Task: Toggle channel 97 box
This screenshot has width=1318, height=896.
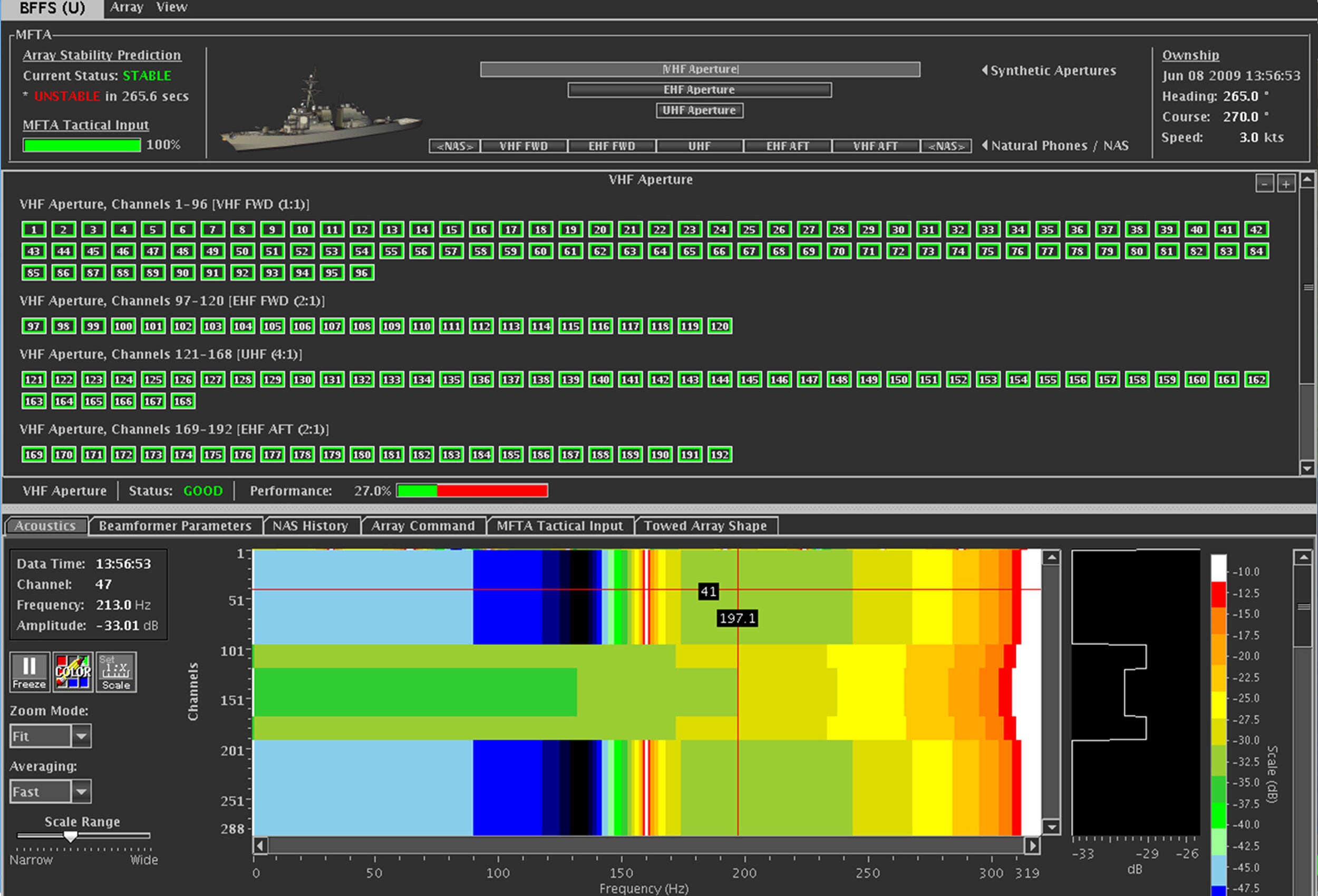Action: (x=34, y=326)
